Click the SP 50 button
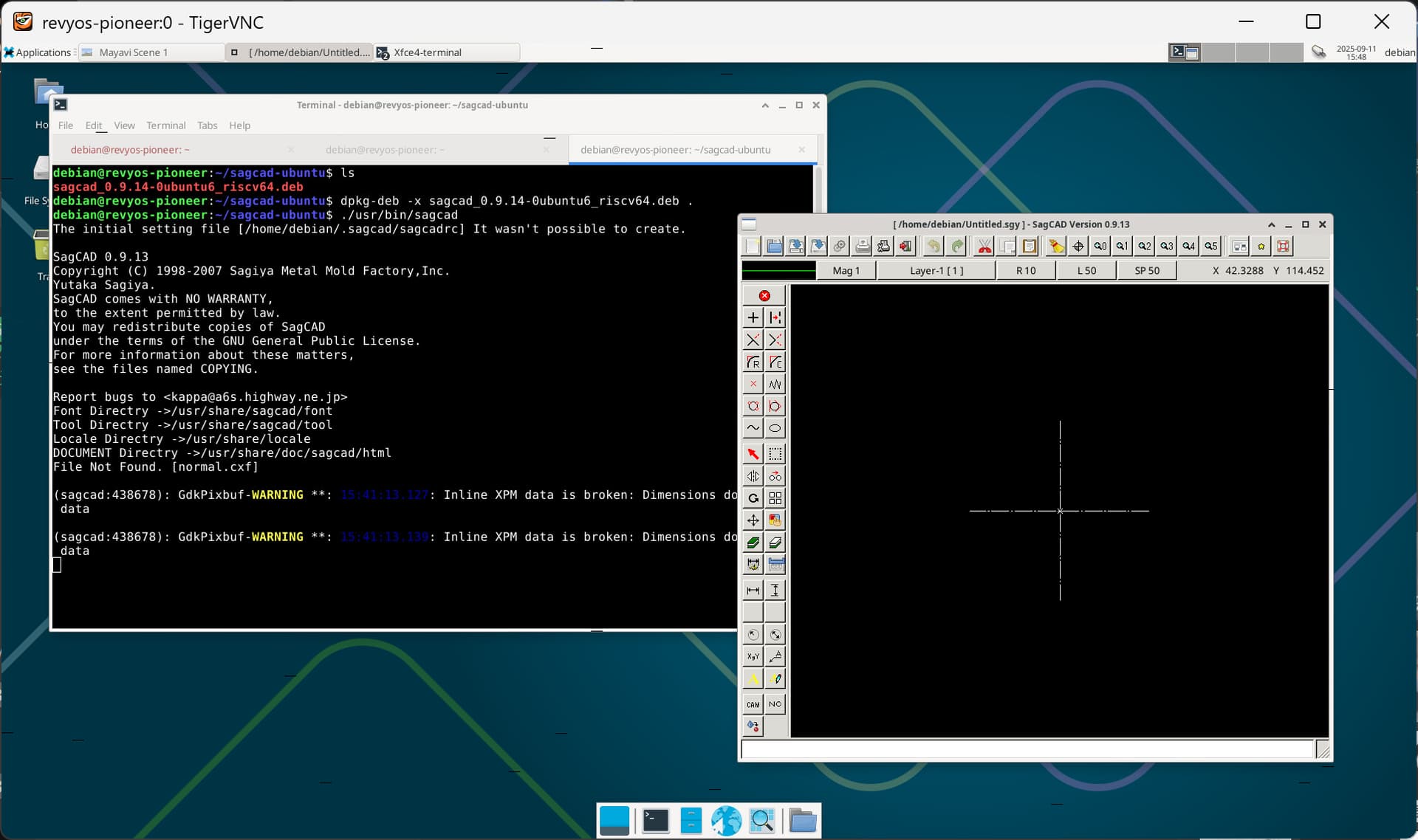Image resolution: width=1418 pixels, height=840 pixels. 1146,271
